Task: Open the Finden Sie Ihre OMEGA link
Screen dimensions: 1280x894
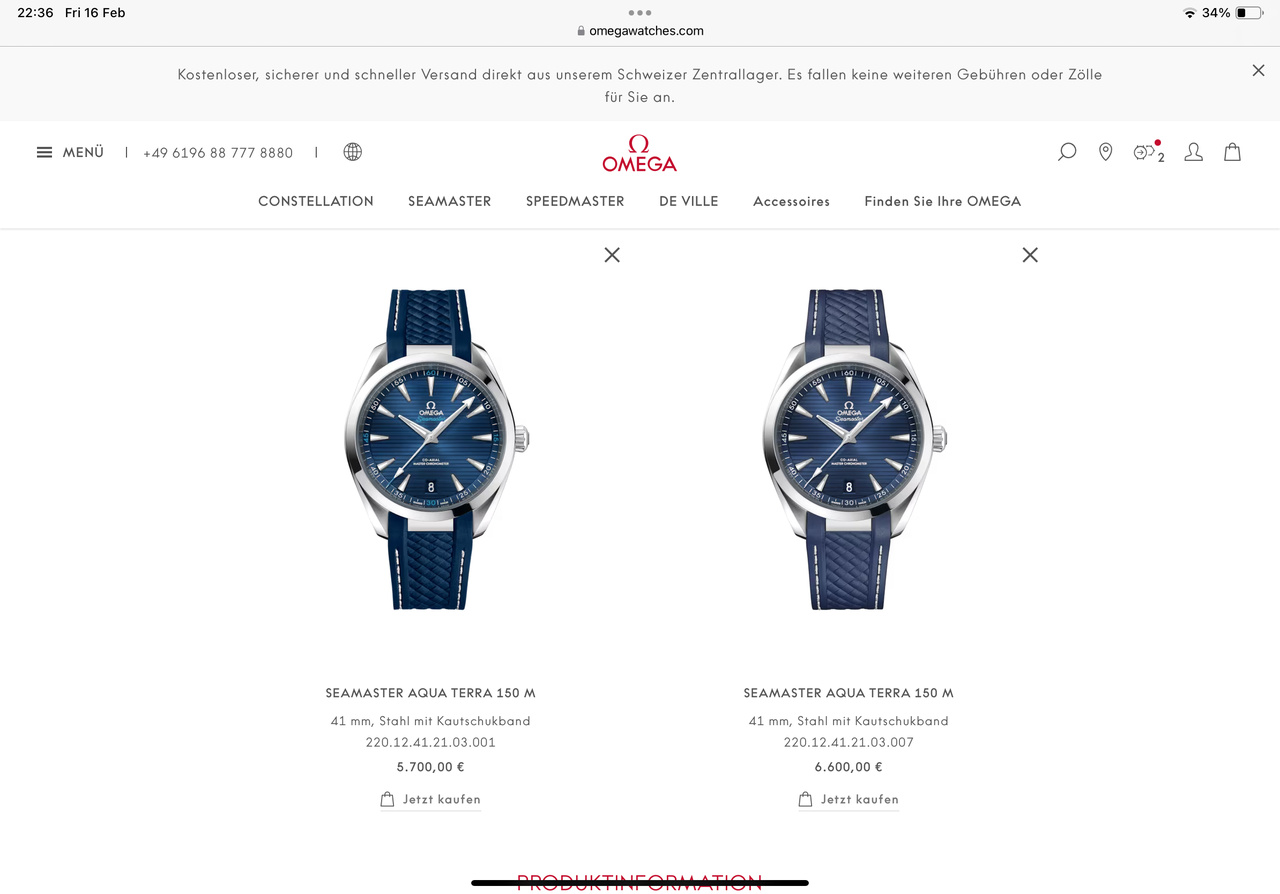Action: point(943,201)
